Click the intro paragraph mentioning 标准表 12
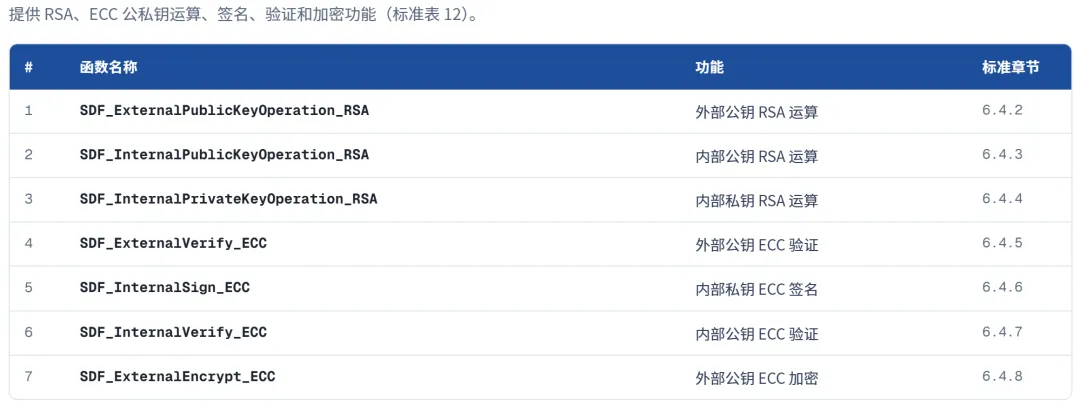Viewport: 1080px width, 406px height. 244,15
